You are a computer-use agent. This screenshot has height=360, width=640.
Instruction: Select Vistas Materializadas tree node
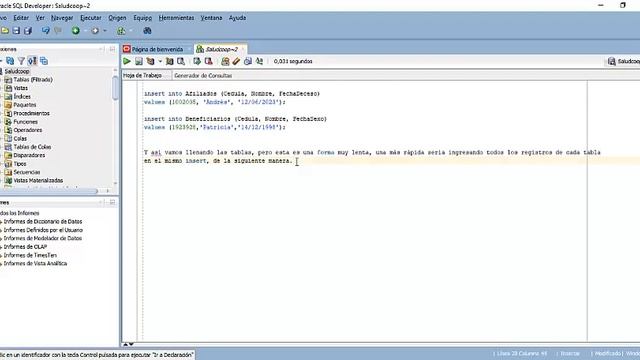(38, 180)
